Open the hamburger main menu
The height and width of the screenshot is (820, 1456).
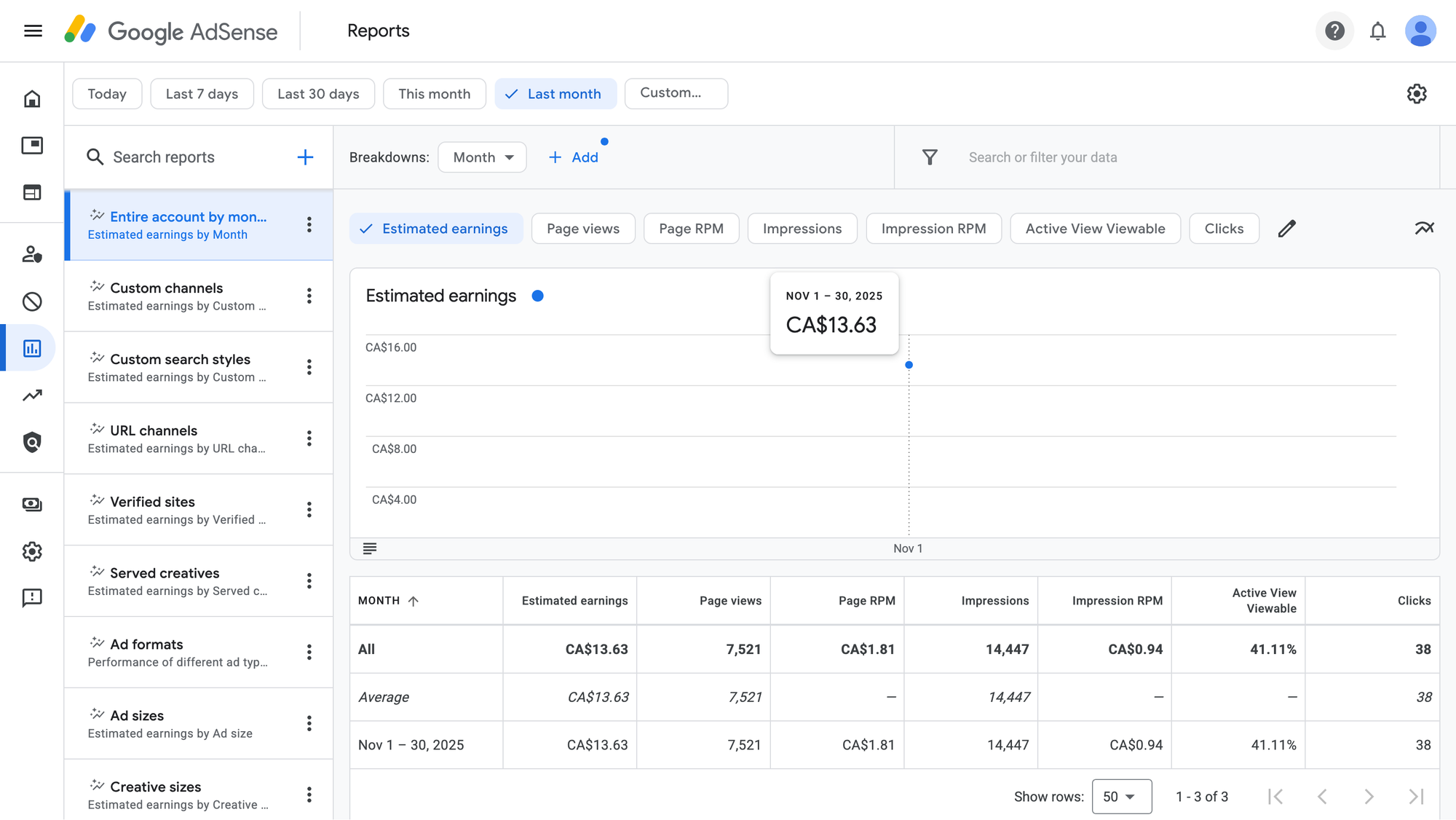pos(33,31)
